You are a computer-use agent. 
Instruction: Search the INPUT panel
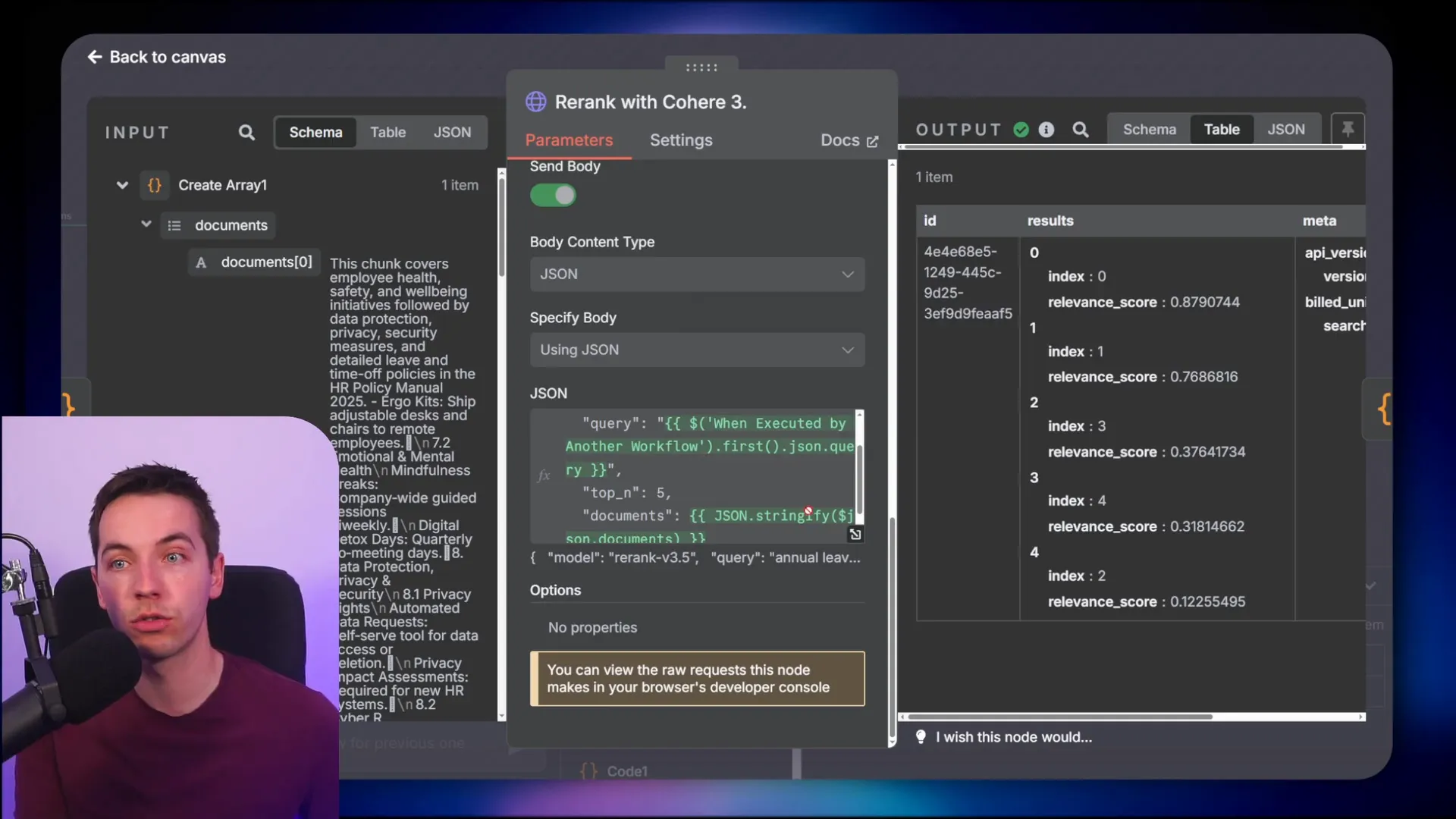click(x=246, y=133)
